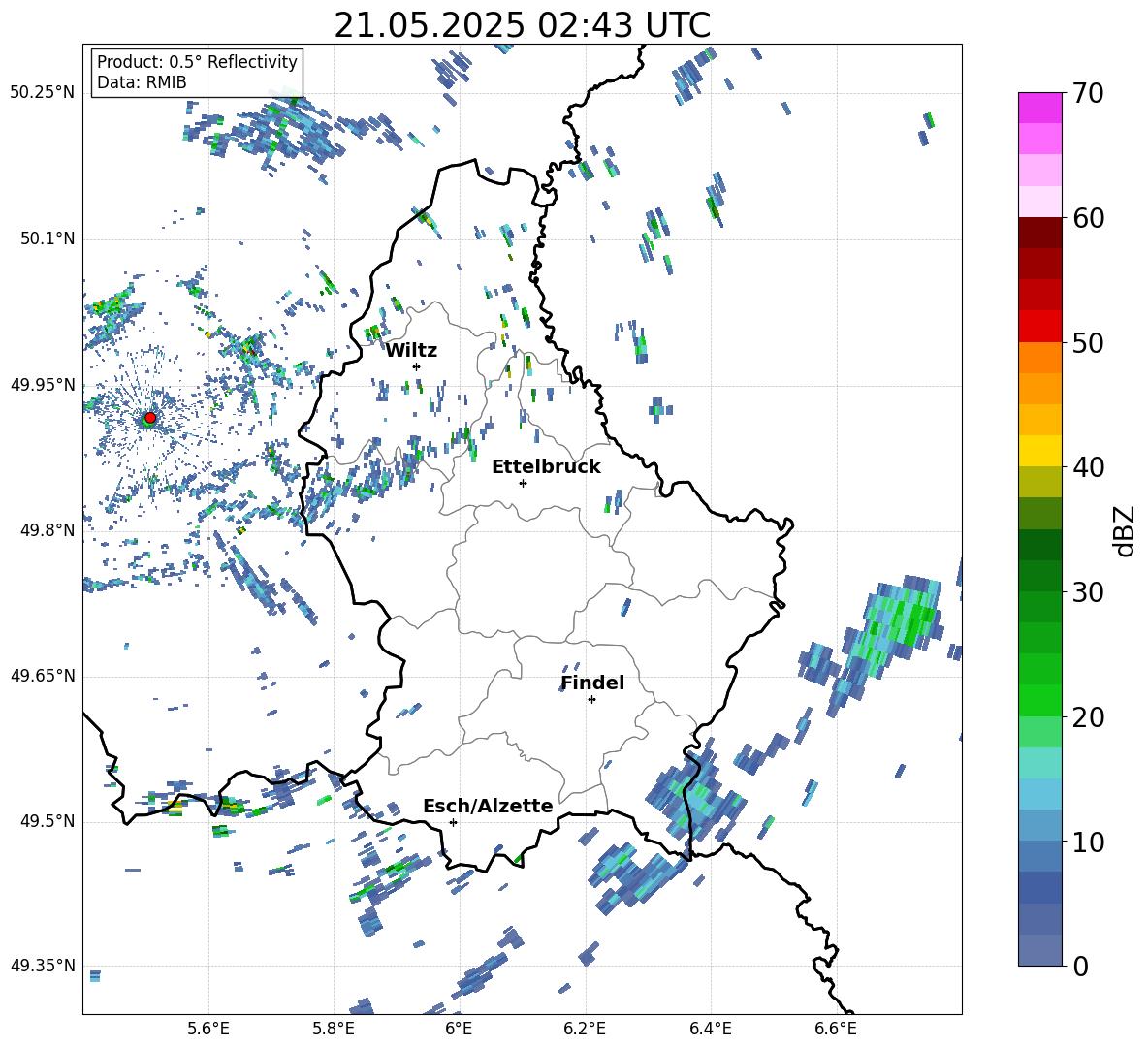This screenshot has height=1048, width=1148.
Task: Click the 6.2°E longitude label
Action: click(x=585, y=1030)
